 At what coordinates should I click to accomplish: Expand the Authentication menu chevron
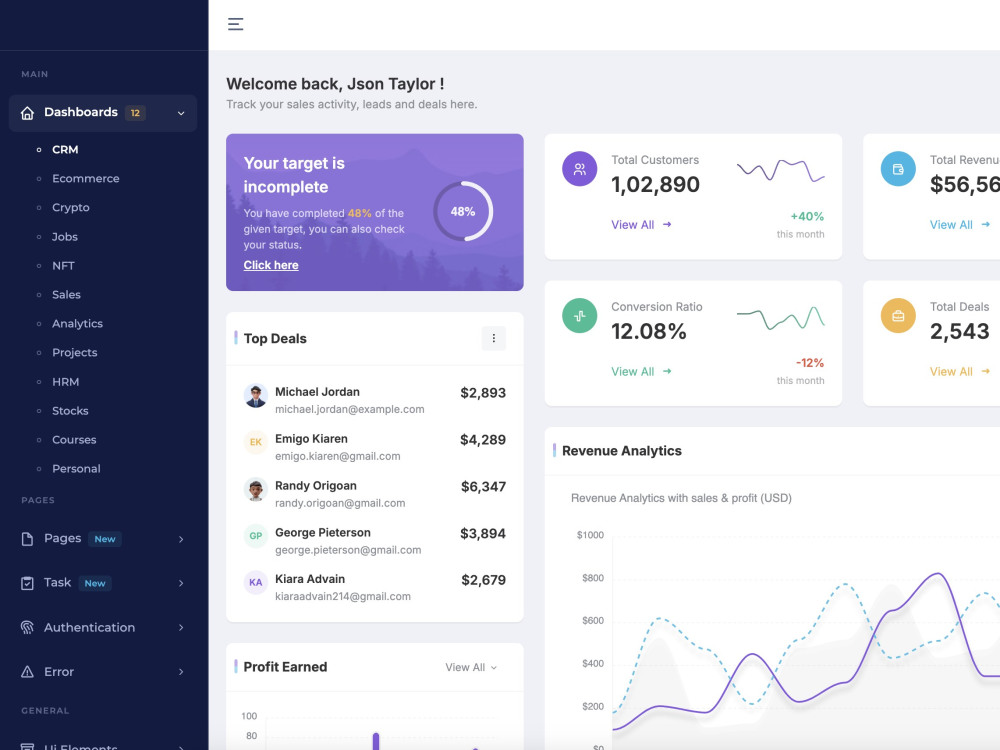point(181,628)
